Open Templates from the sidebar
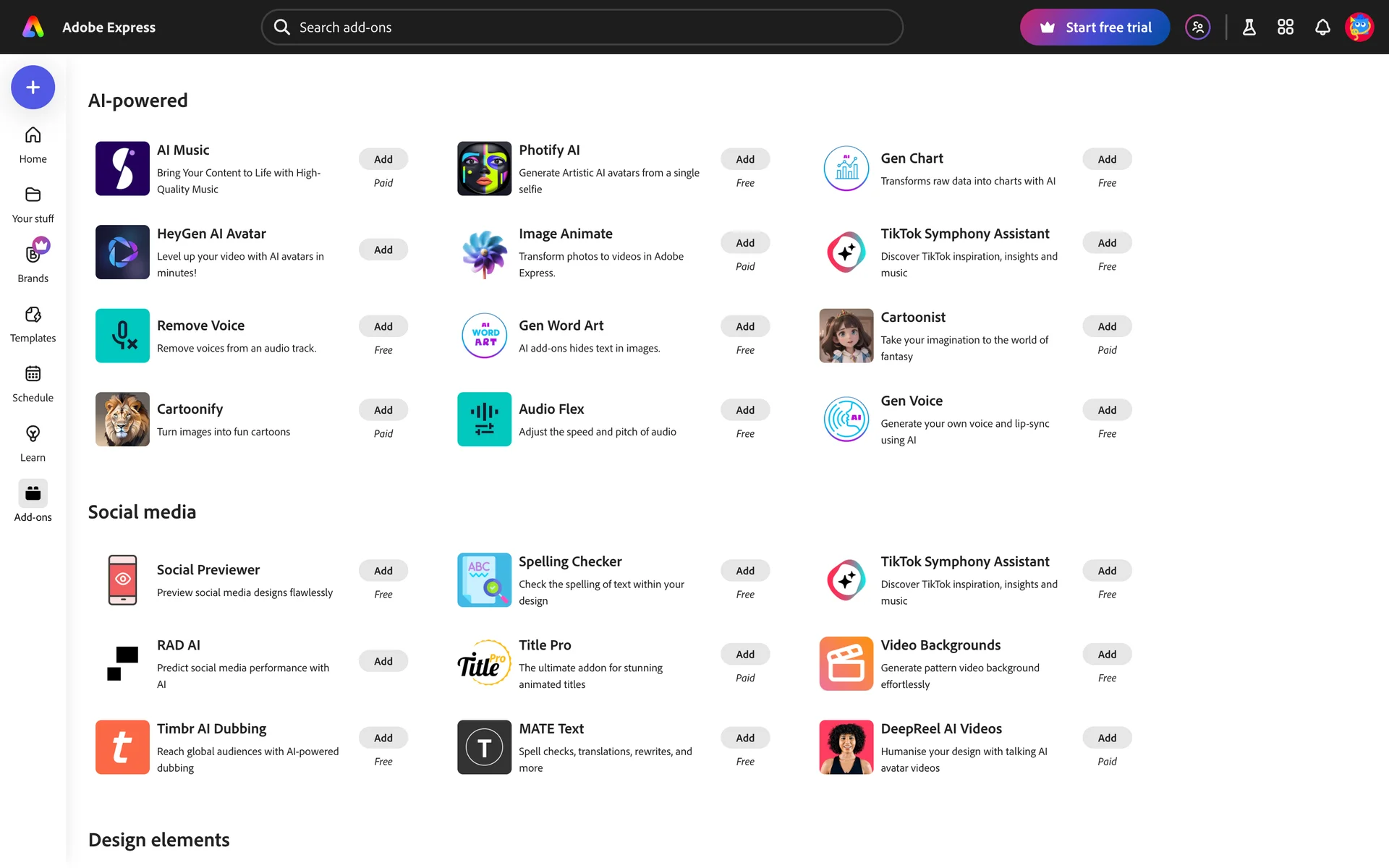This screenshot has height=868, width=1389. [33, 324]
